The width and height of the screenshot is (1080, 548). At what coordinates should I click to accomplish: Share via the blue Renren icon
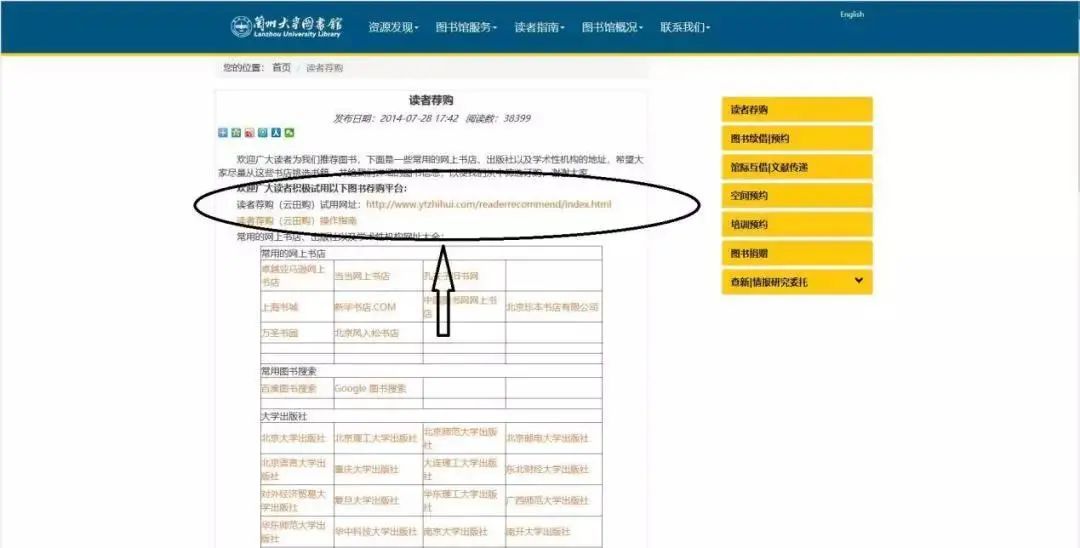pos(276,133)
